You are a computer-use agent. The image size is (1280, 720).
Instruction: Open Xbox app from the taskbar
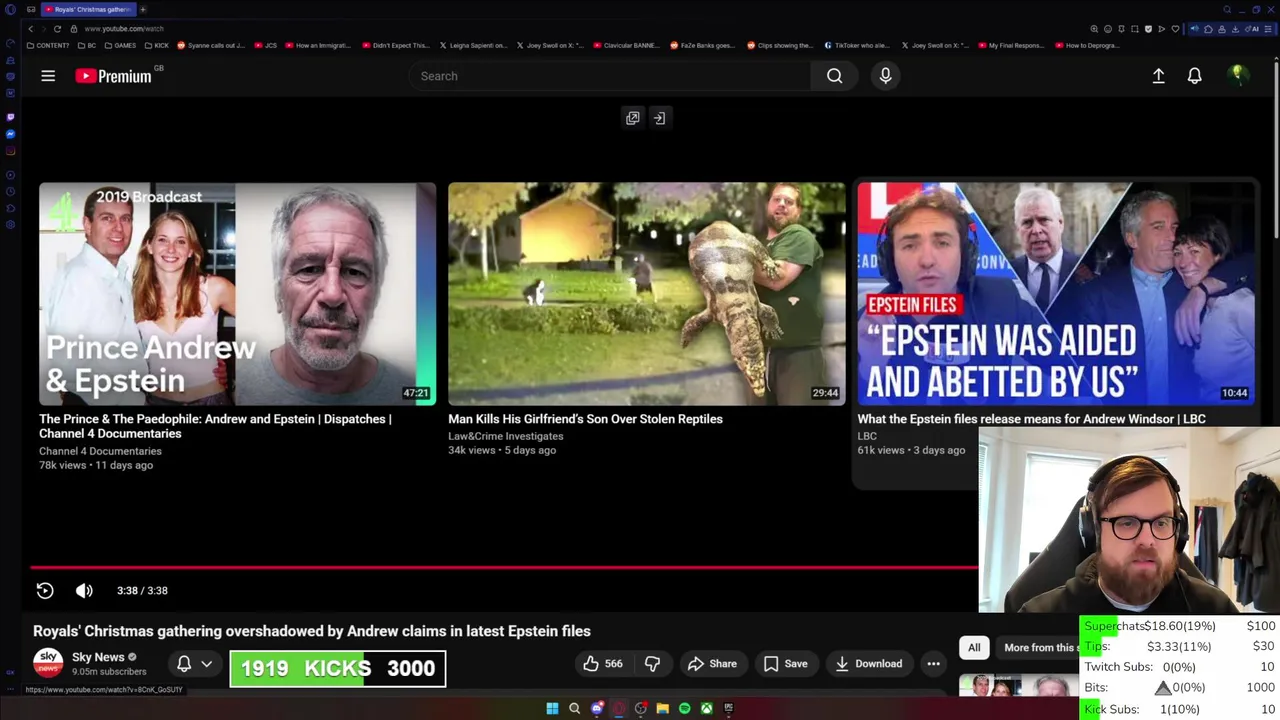point(706,709)
